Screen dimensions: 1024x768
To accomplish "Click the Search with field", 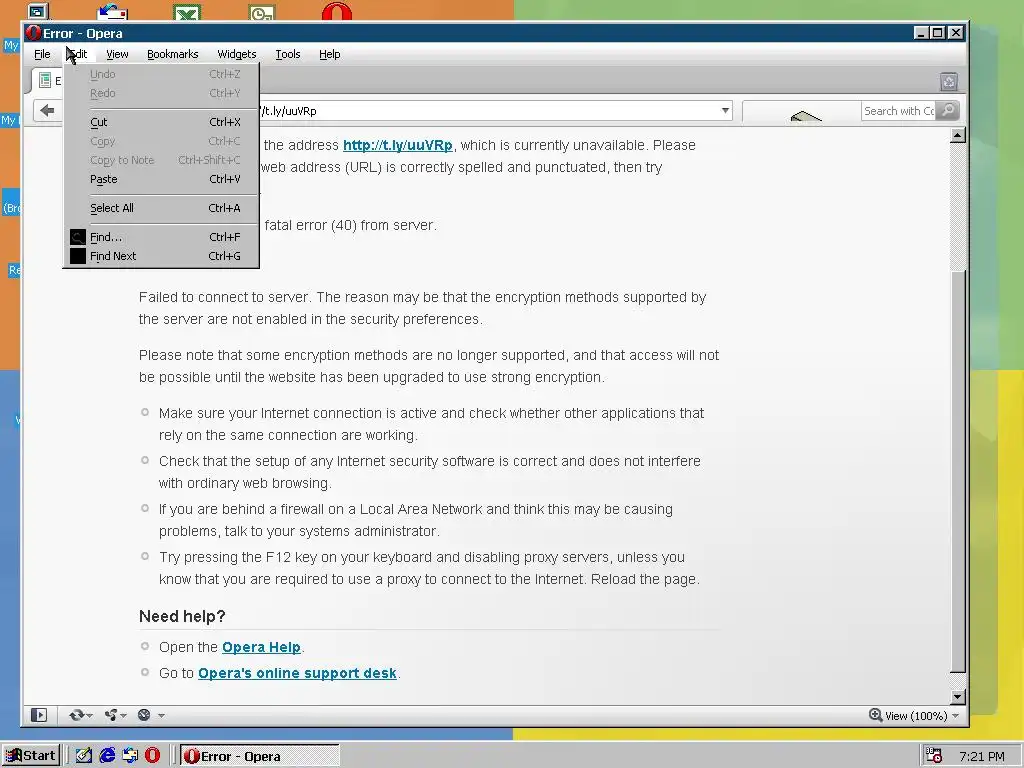I will click(899, 110).
